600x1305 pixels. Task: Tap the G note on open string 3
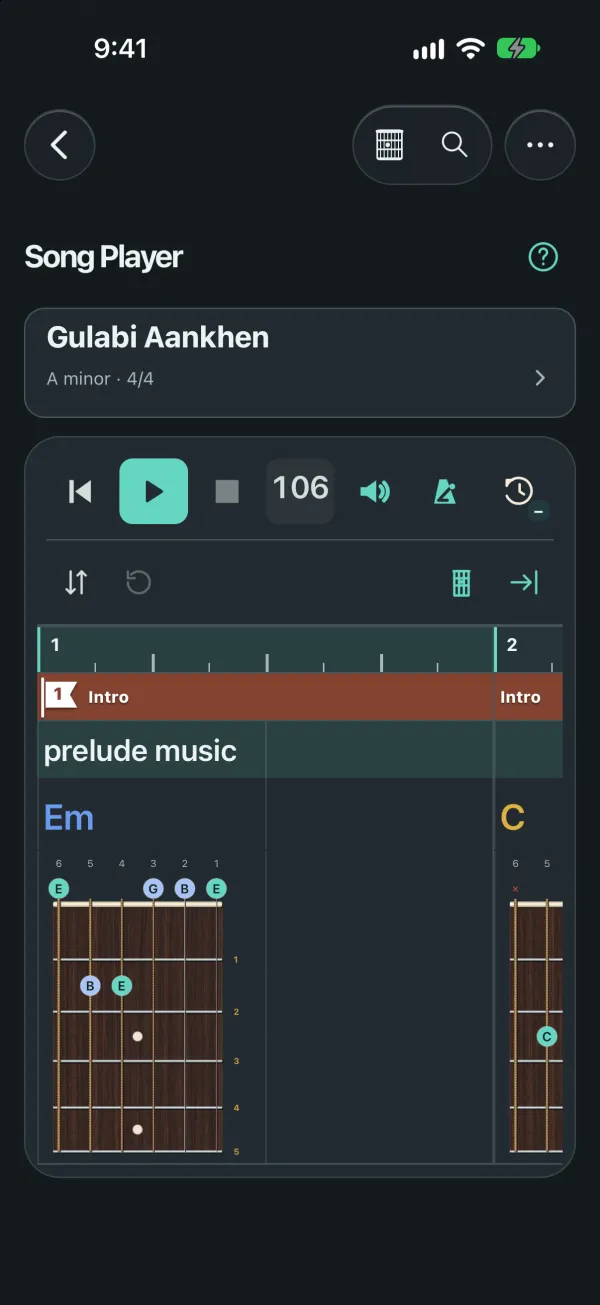153,888
